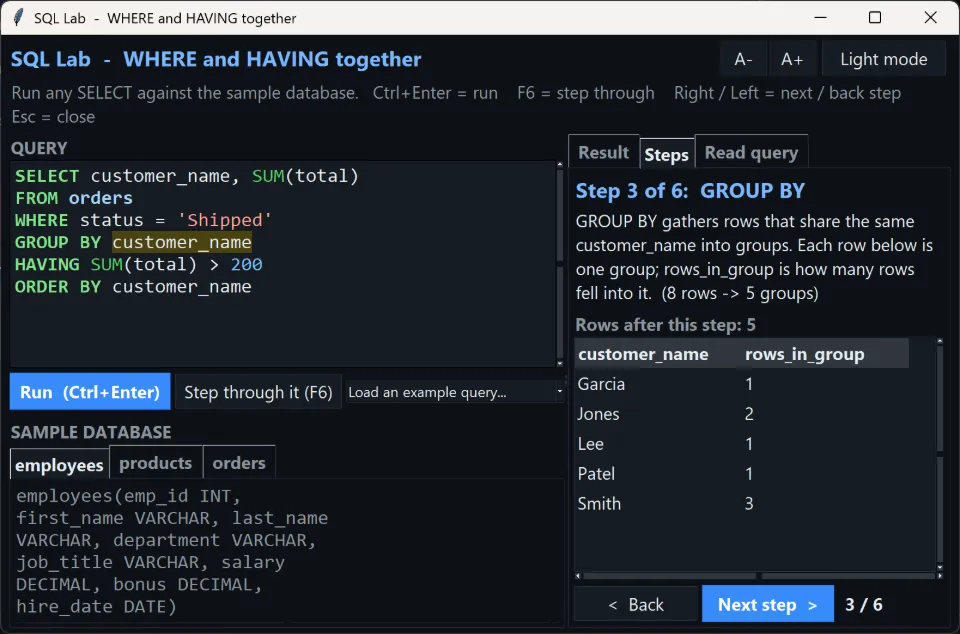Click the scroll-up arrow of query editor
Screen dimensions: 960x634
coord(560,165)
